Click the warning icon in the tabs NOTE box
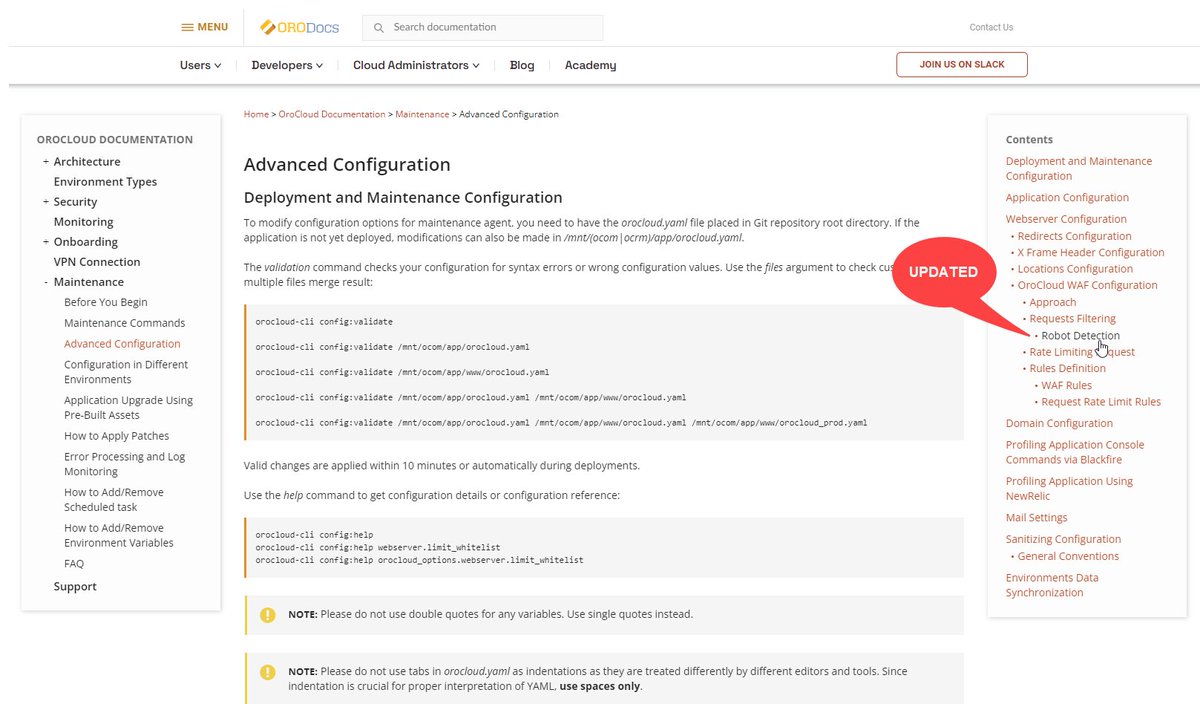This screenshot has width=1200, height=704. point(267,671)
